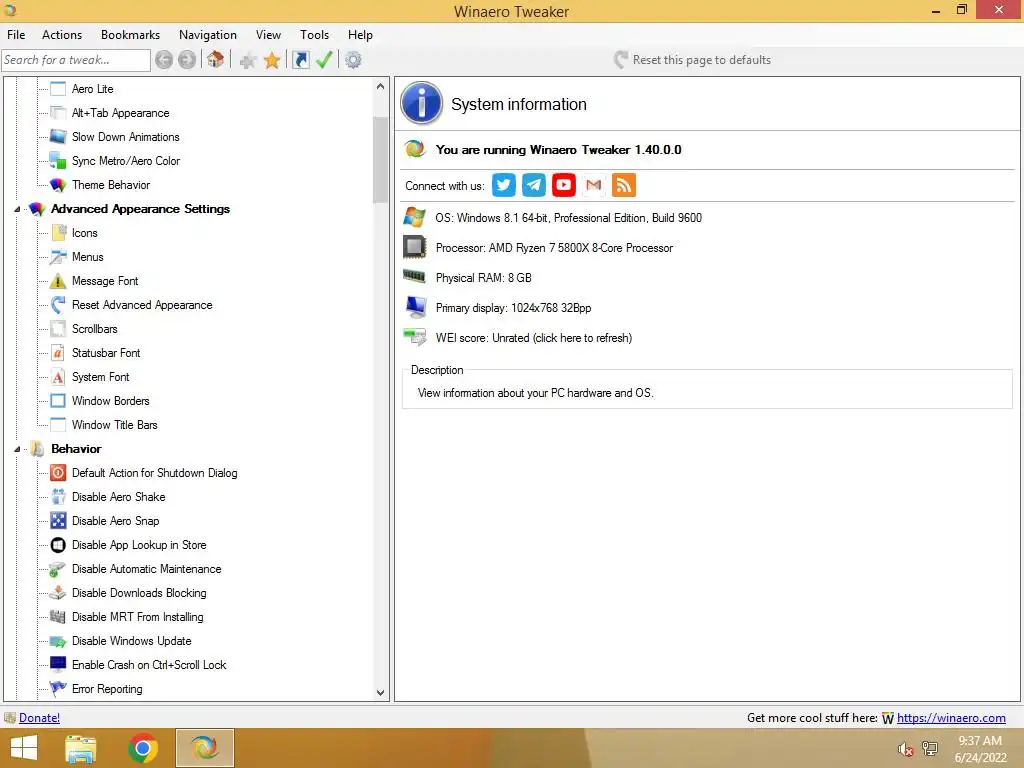Collapse the Advanced Appearance Settings node
The image size is (1024, 768).
[18, 209]
